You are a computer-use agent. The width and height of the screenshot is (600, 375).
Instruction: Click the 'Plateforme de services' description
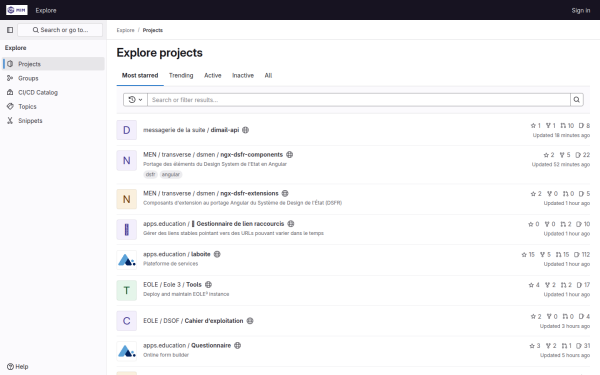click(x=171, y=264)
